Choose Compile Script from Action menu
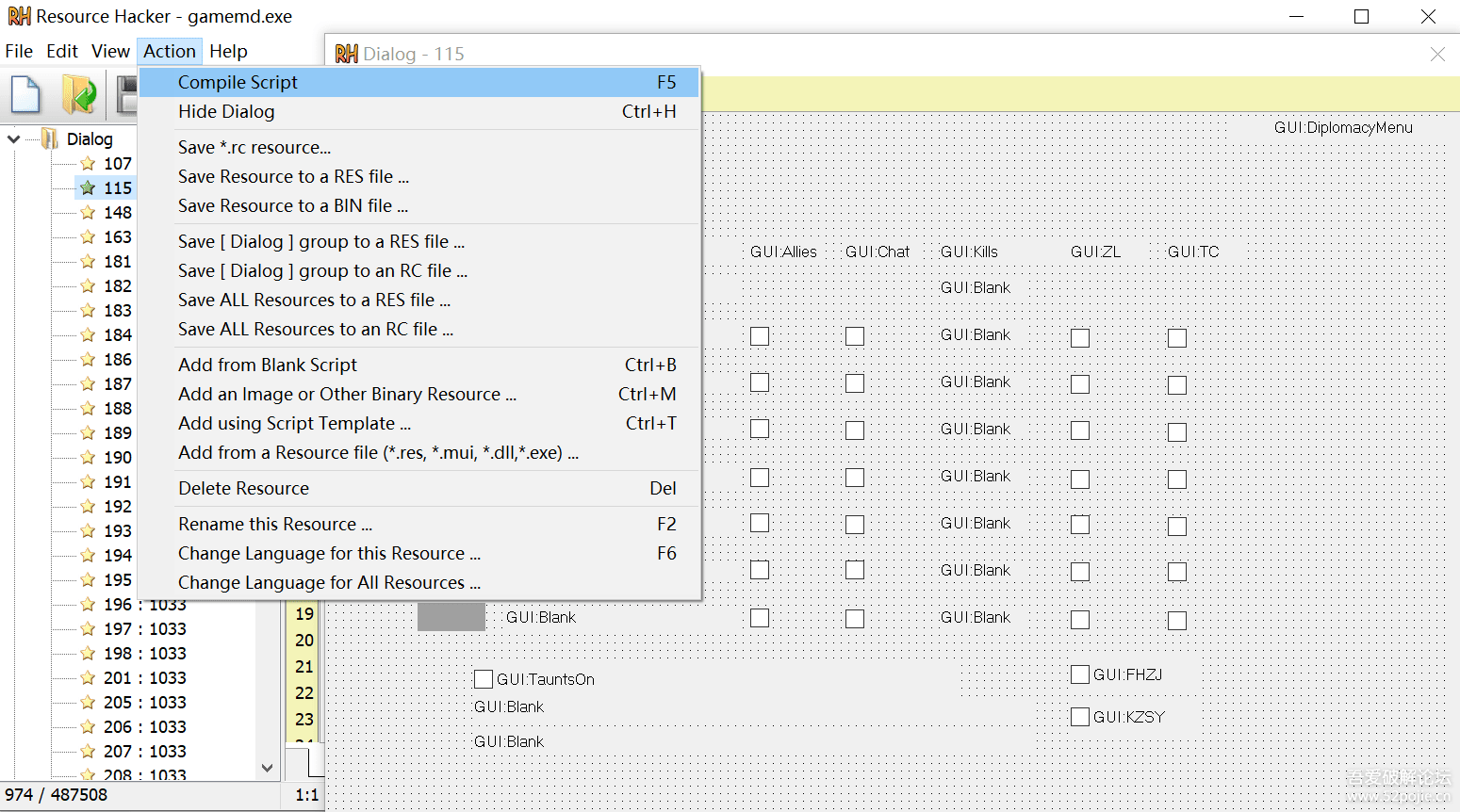 click(419, 82)
